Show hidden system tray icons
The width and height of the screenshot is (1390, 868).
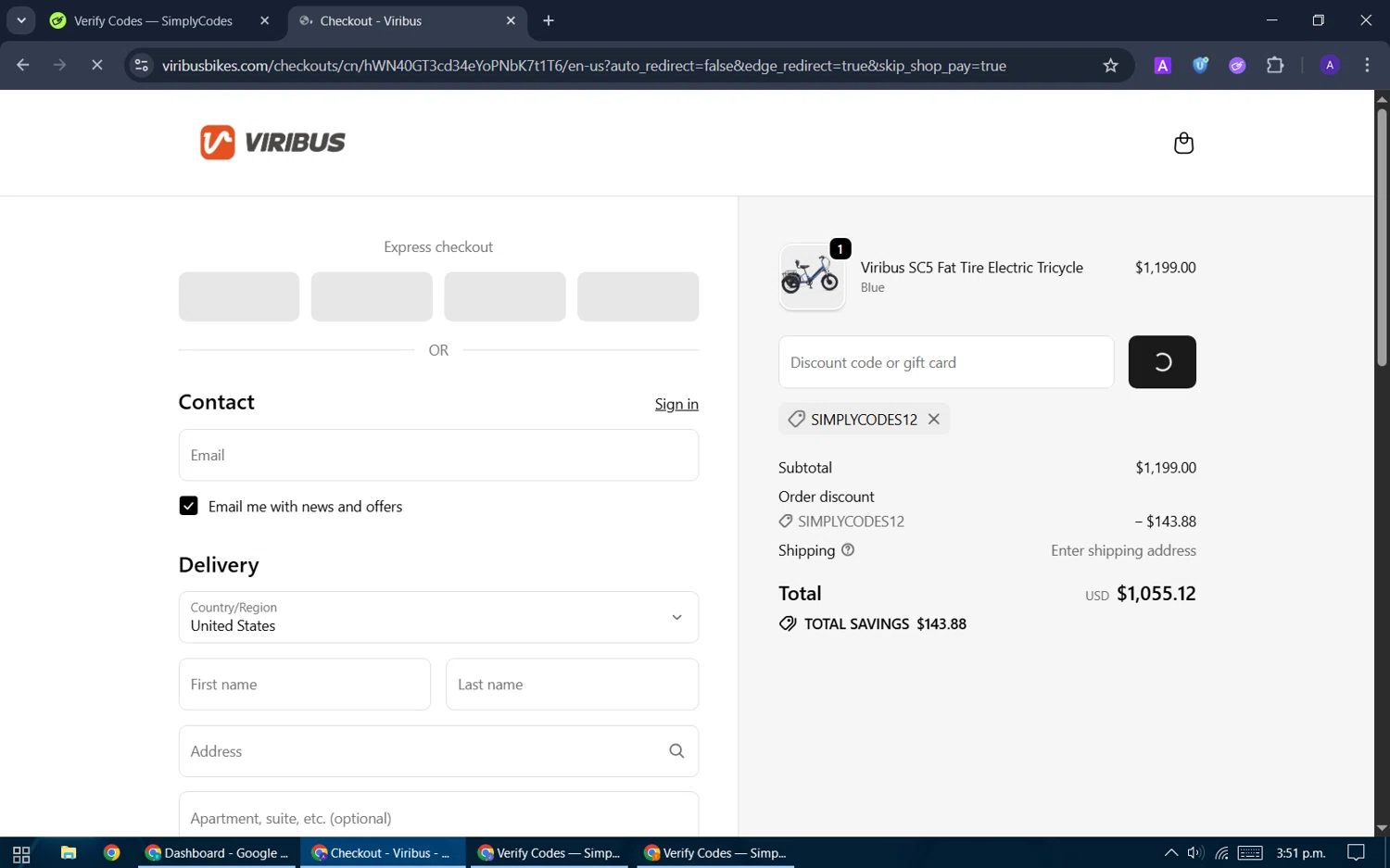click(1171, 853)
